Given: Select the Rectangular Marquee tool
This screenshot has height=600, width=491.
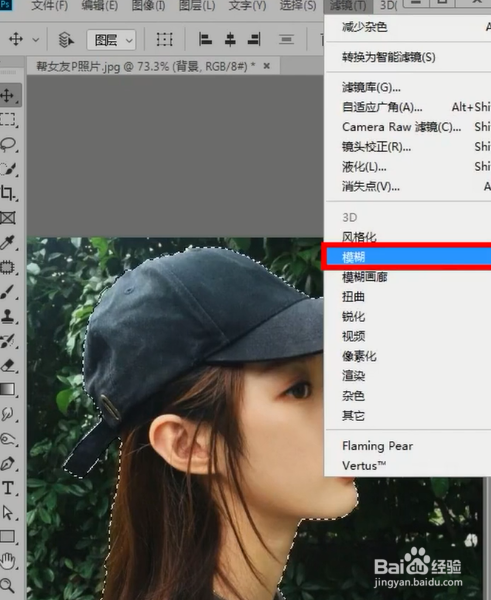Looking at the screenshot, I should pos(8,119).
